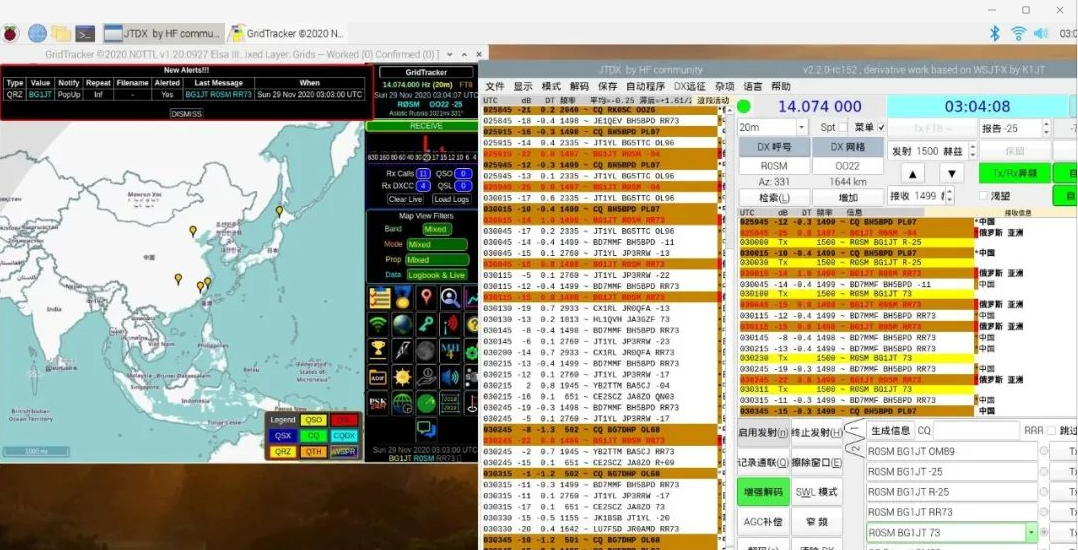Viewport: 1078px width, 550px height.
Task: Click the green key icon
Action: pos(426,324)
